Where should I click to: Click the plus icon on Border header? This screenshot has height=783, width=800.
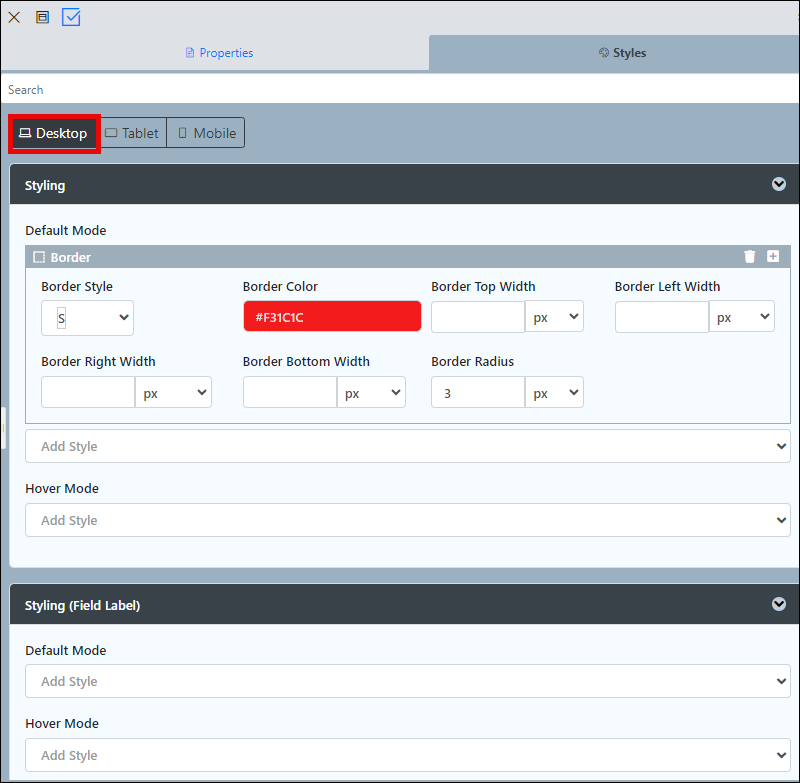[773, 256]
